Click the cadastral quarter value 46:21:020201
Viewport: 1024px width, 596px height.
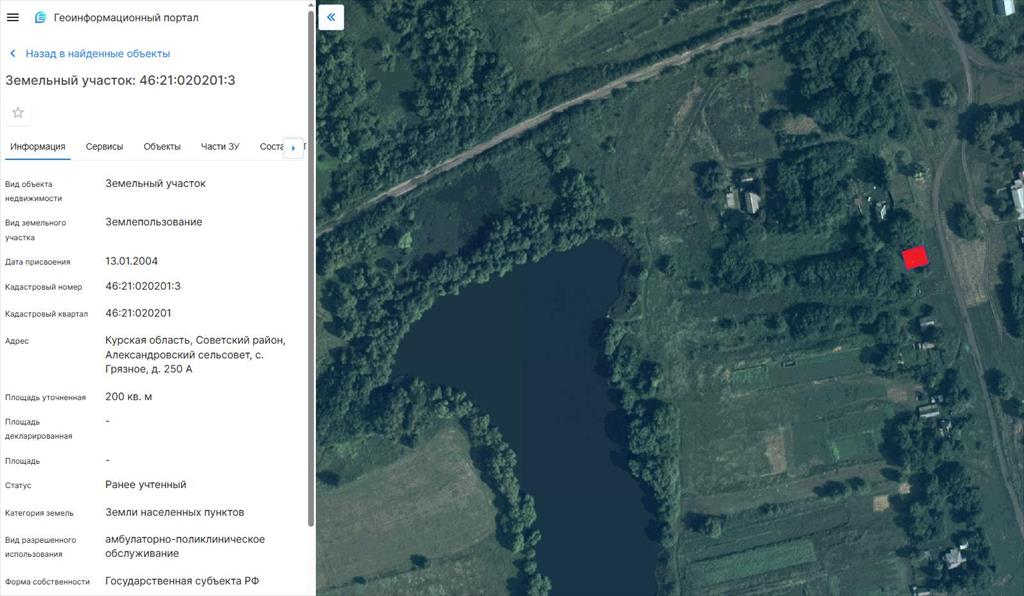click(x=138, y=313)
